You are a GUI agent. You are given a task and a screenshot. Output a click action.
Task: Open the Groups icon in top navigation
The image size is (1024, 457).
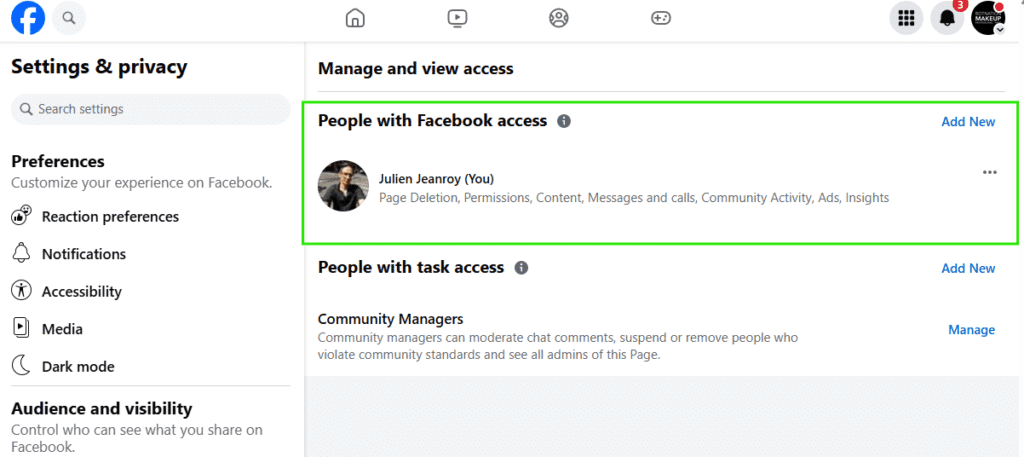(559, 18)
